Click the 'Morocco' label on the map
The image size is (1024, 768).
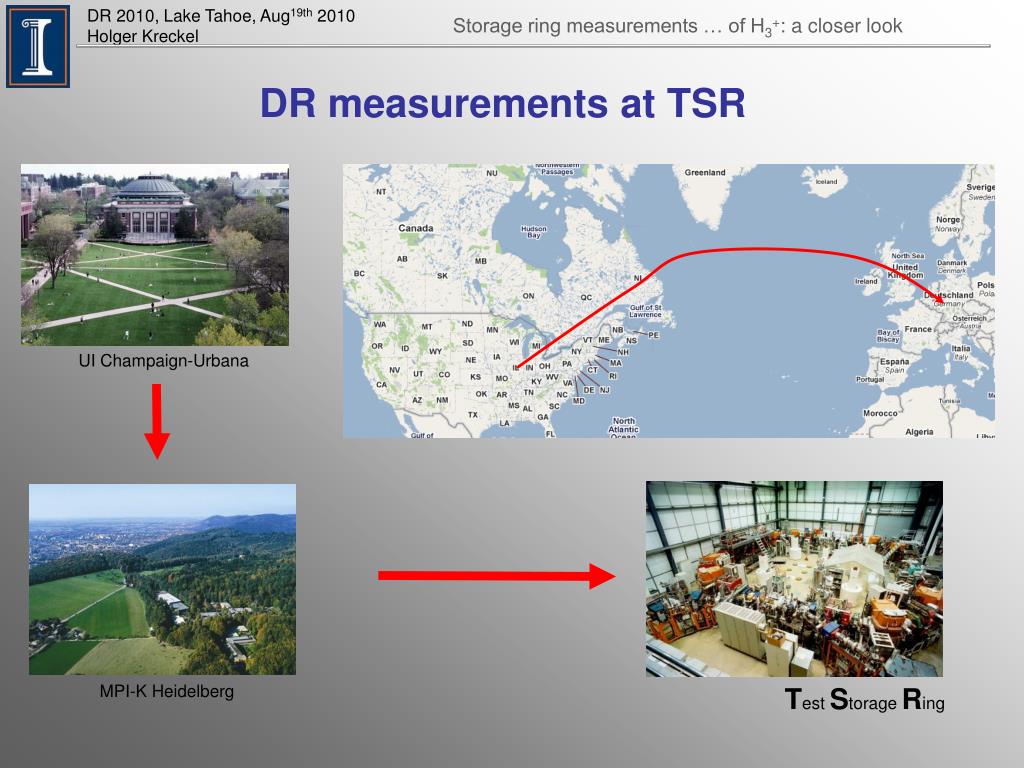pos(880,413)
